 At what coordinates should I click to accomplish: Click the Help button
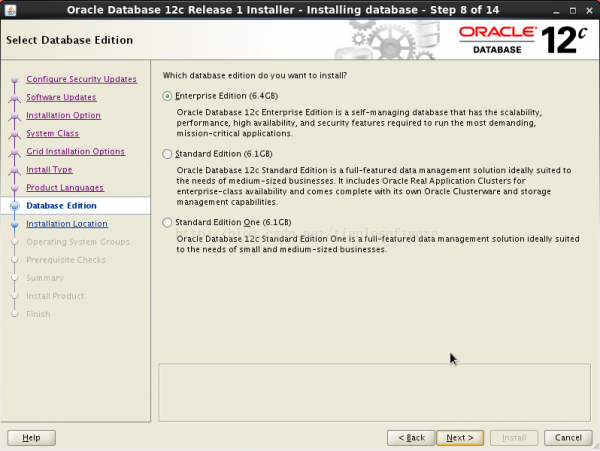point(31,438)
